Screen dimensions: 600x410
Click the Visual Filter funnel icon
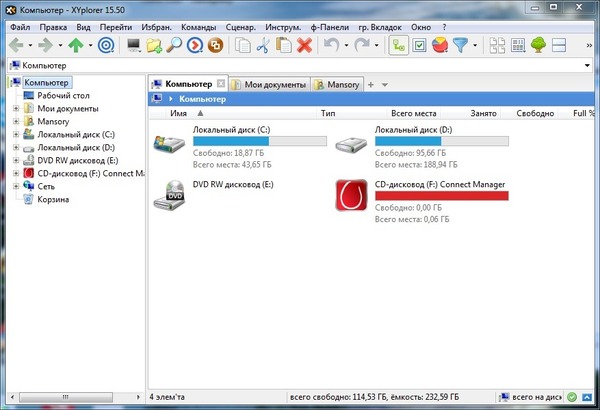tap(461, 45)
